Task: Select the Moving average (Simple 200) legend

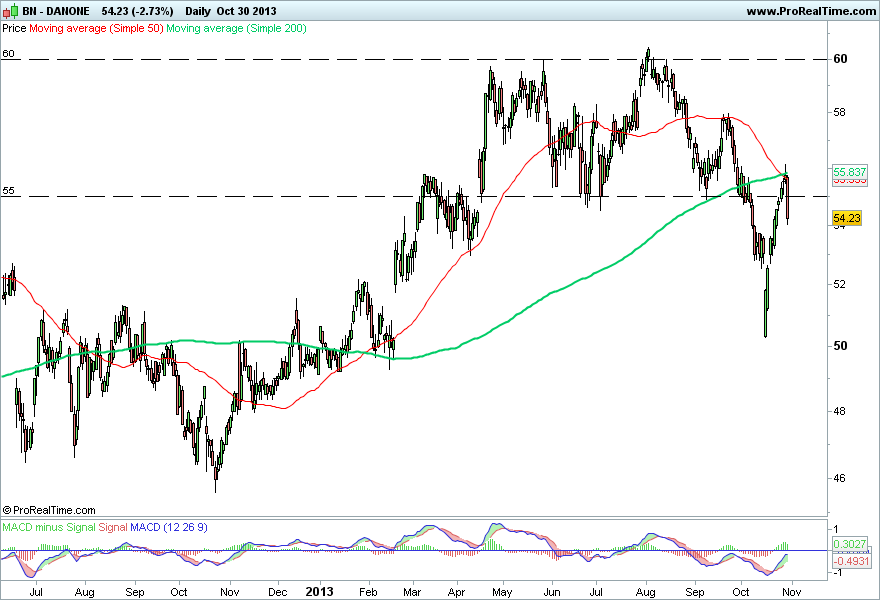Action: pos(236,28)
